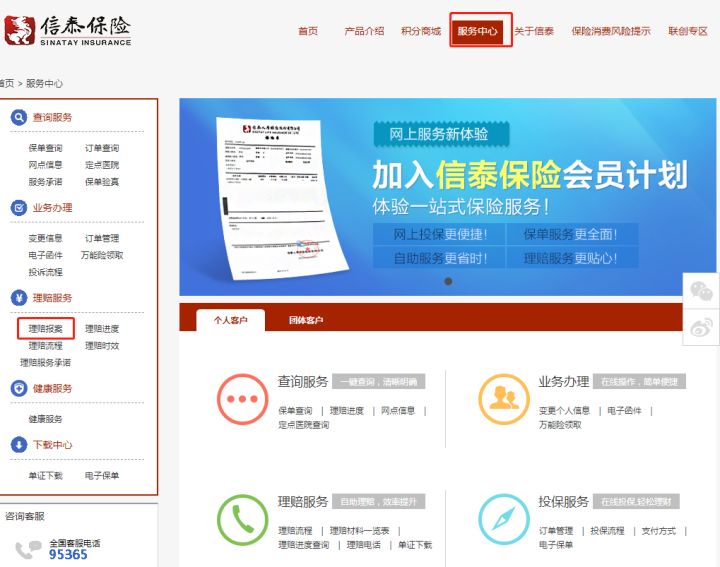Click 理赔进度 in the sidebar
Screen dimensions: 720x567
102,329
